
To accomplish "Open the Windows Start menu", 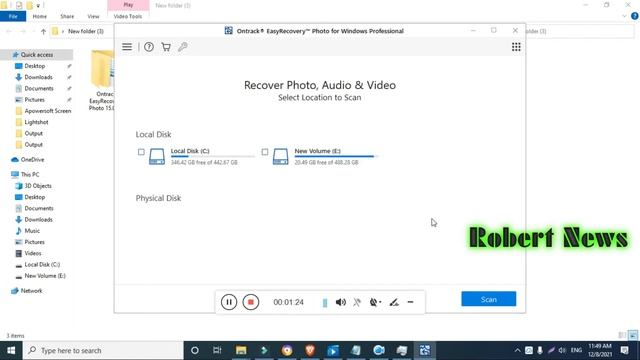I will click(x=11, y=350).
